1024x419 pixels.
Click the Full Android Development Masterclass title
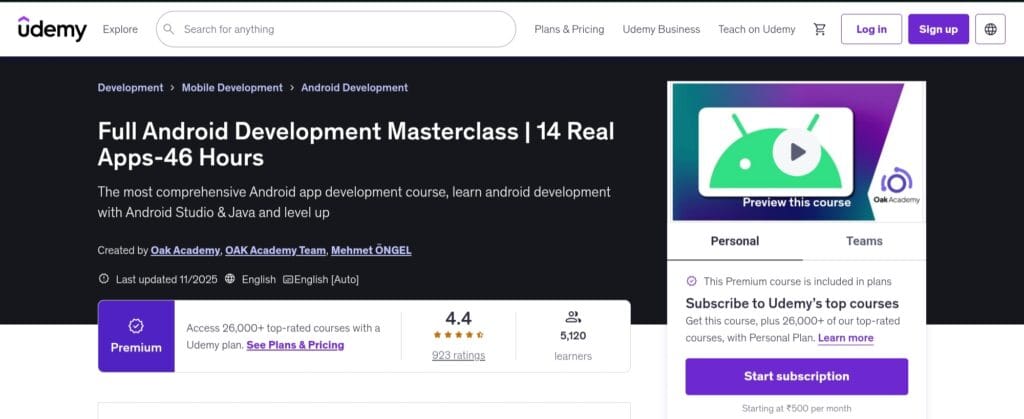pyautogui.click(x=356, y=144)
